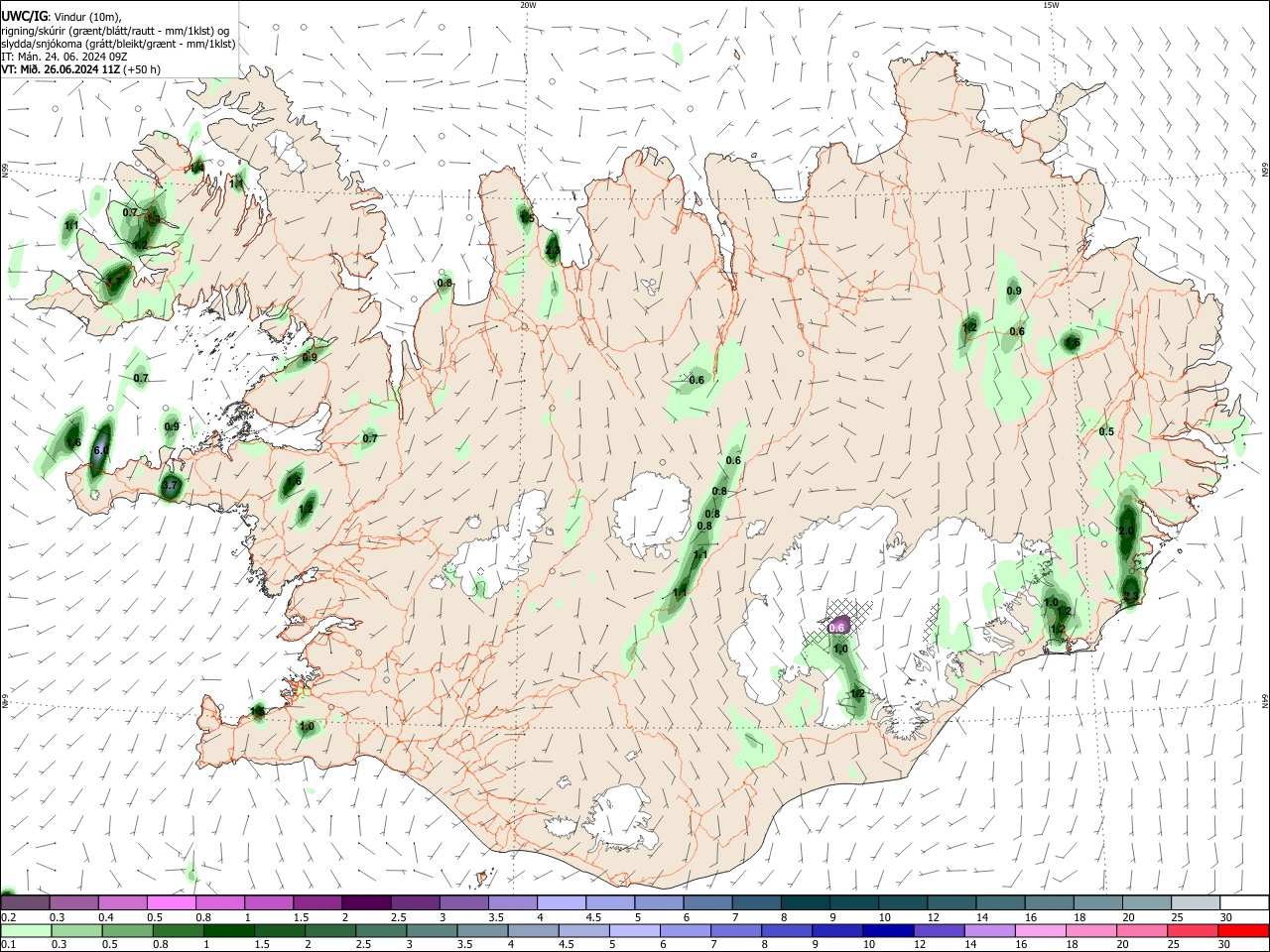
Task: Click the bright pink 0.5 swatch in top legend row
Action: click(x=171, y=902)
